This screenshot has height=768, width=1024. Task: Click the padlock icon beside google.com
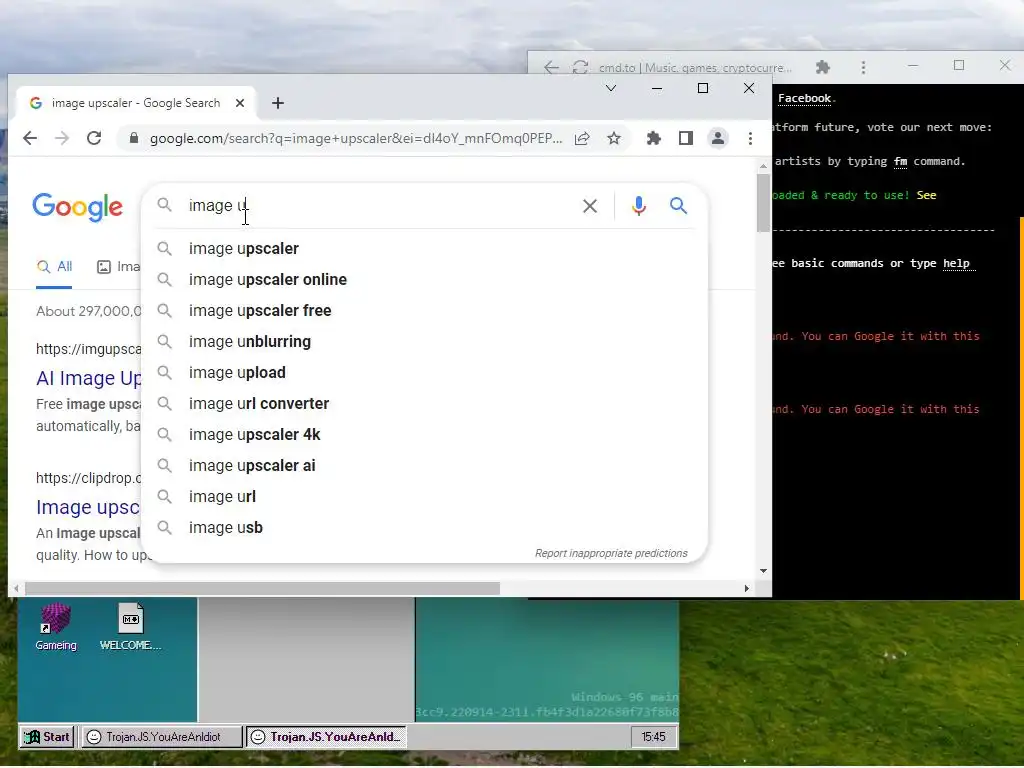[134, 138]
